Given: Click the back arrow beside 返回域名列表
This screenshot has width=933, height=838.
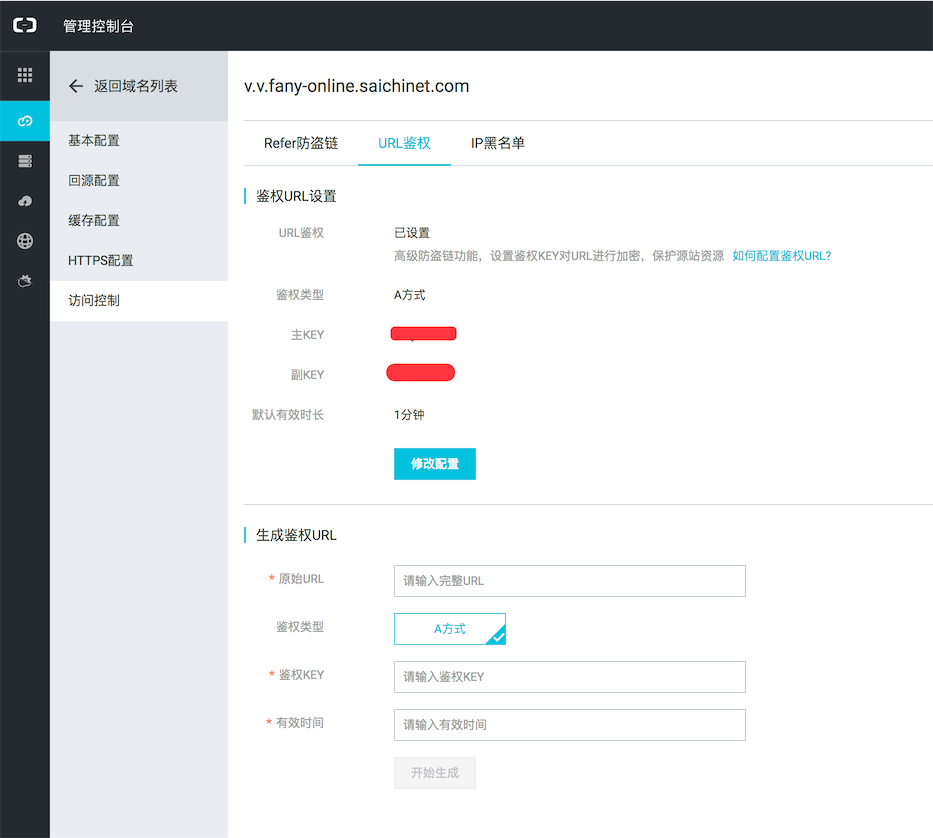Looking at the screenshot, I should coord(76,86).
